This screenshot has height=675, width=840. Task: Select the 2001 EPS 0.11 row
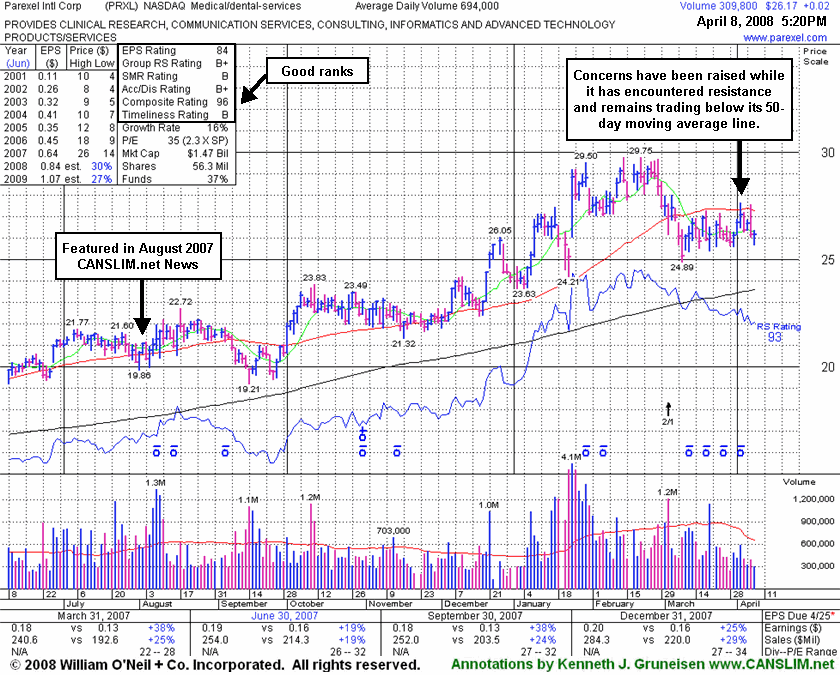(59, 77)
